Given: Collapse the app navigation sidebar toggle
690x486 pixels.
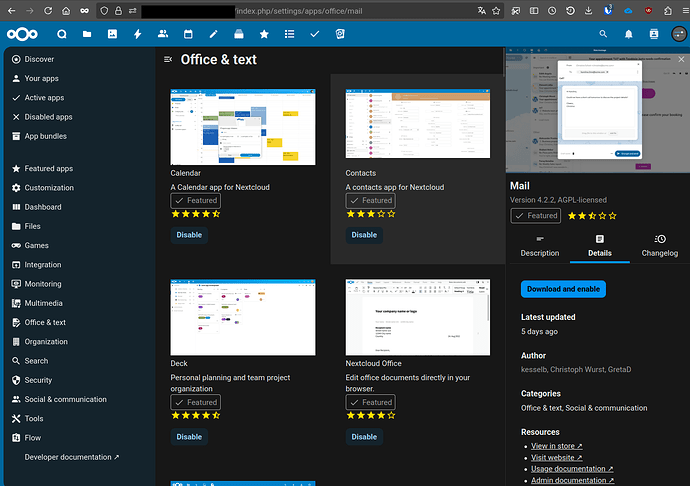Looking at the screenshot, I should (168, 60).
